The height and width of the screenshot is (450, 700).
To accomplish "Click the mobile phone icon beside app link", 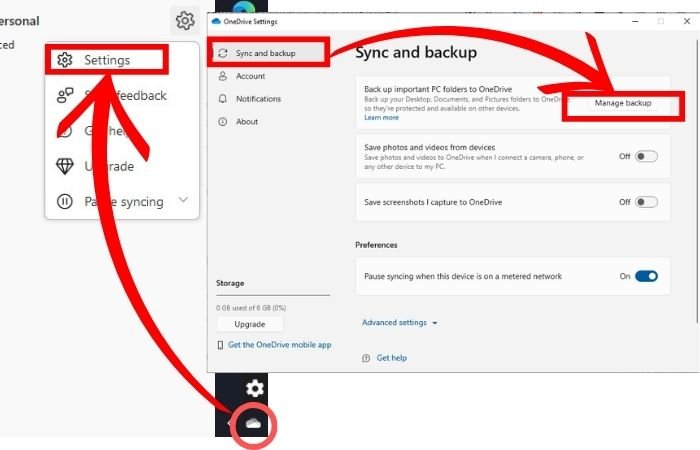I will tap(220, 345).
